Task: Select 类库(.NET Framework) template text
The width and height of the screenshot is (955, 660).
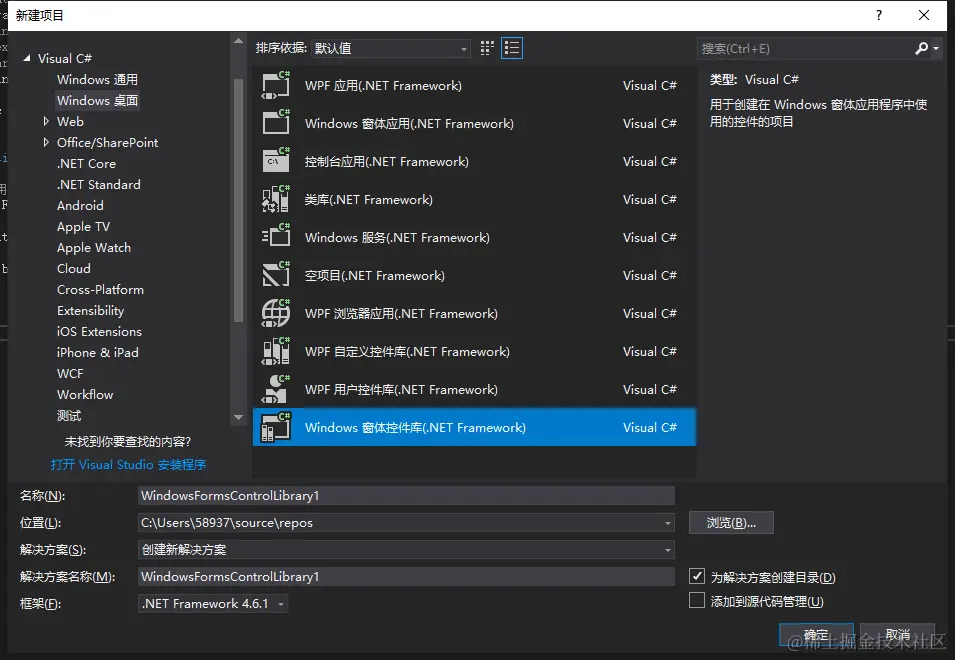Action: point(368,199)
